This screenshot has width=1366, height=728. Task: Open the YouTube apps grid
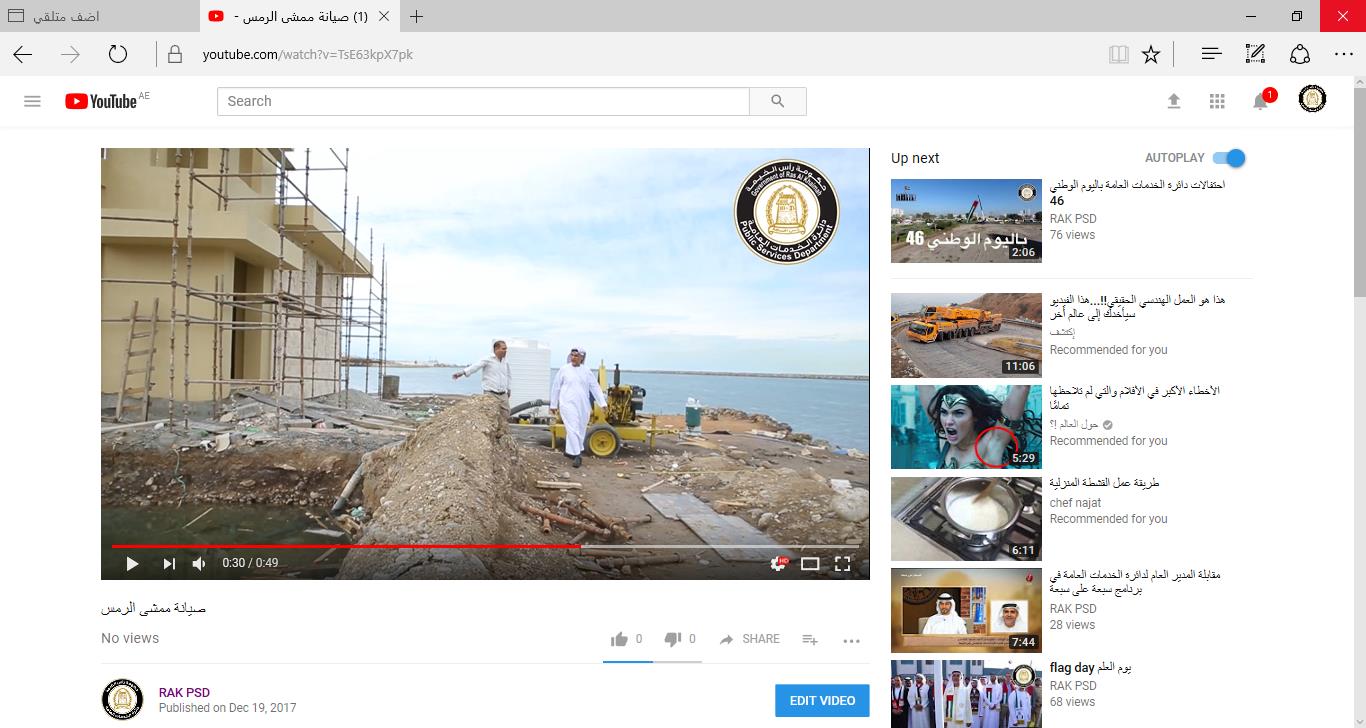(1217, 101)
